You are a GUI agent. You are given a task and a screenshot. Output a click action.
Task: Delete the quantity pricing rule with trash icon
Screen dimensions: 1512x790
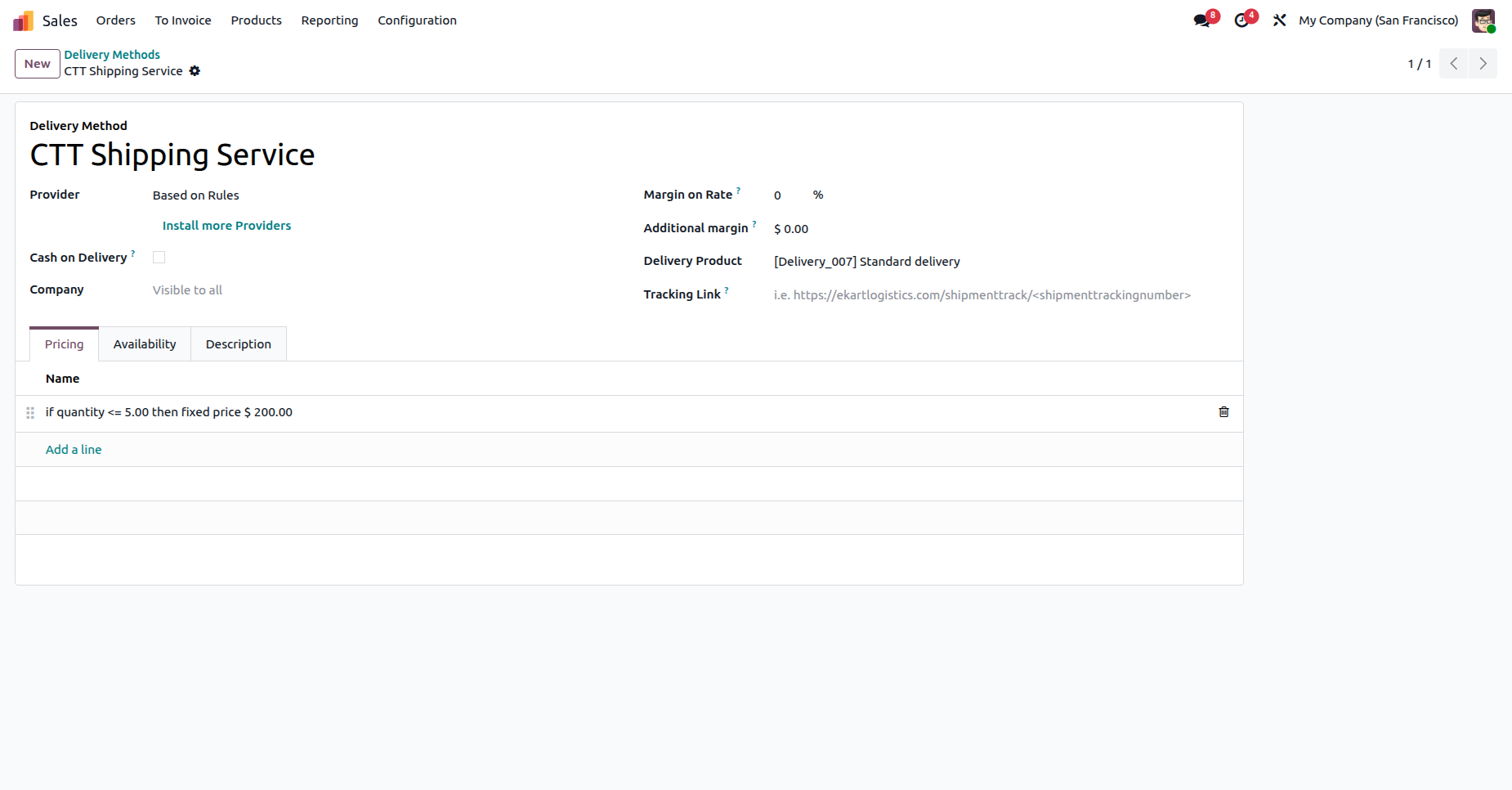[x=1223, y=412]
